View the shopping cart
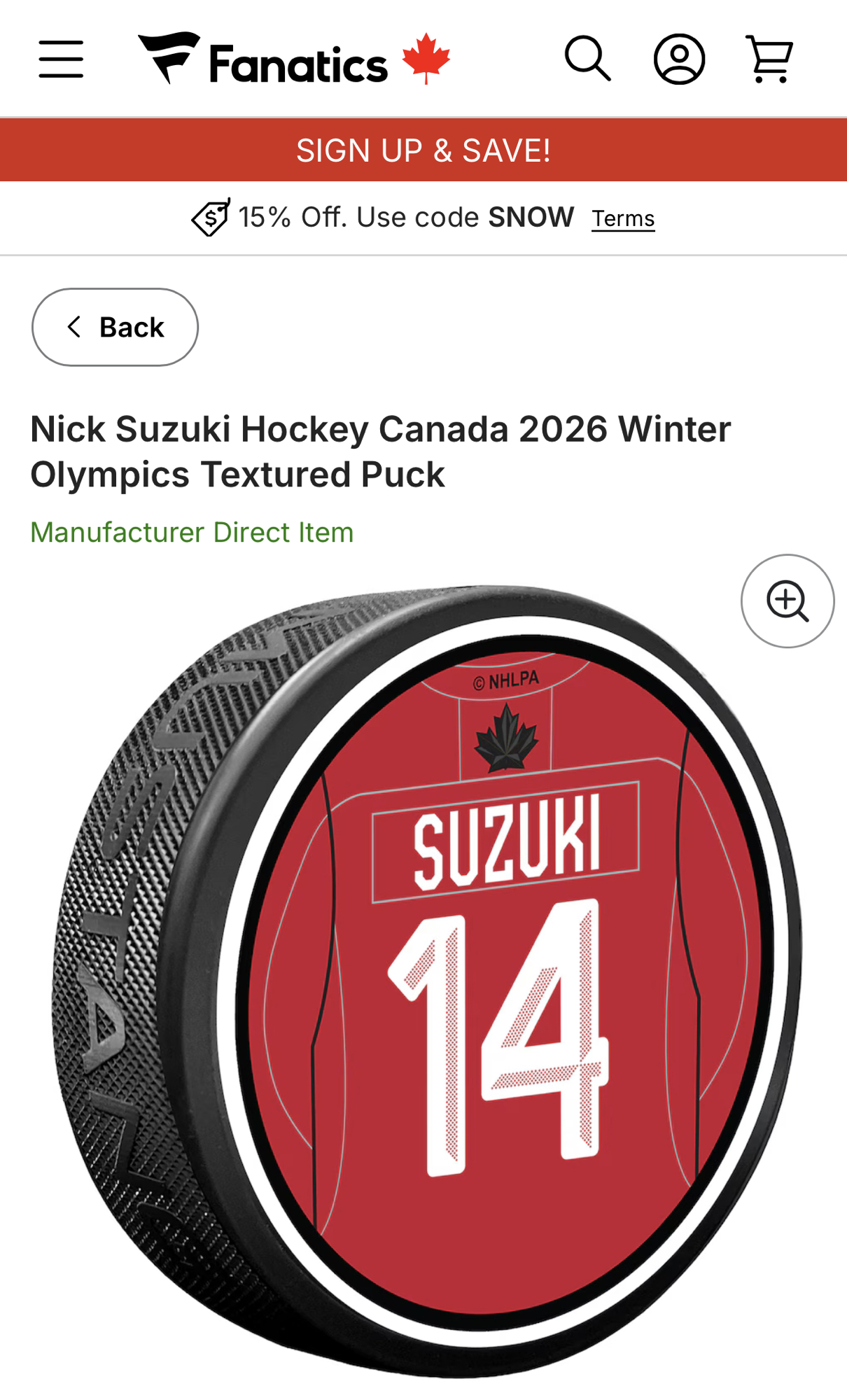 [769, 59]
